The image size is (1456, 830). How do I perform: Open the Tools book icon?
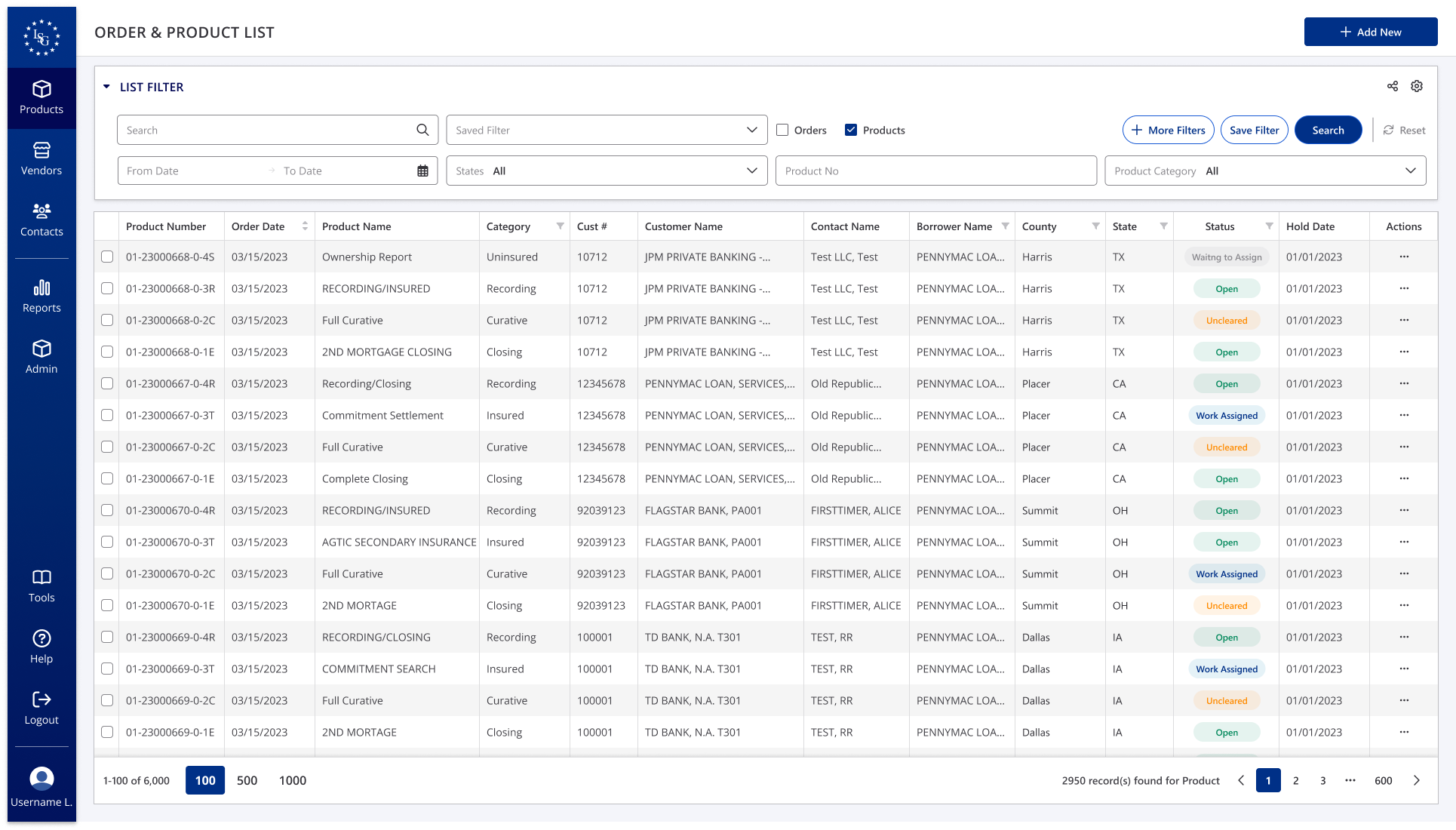point(41,578)
